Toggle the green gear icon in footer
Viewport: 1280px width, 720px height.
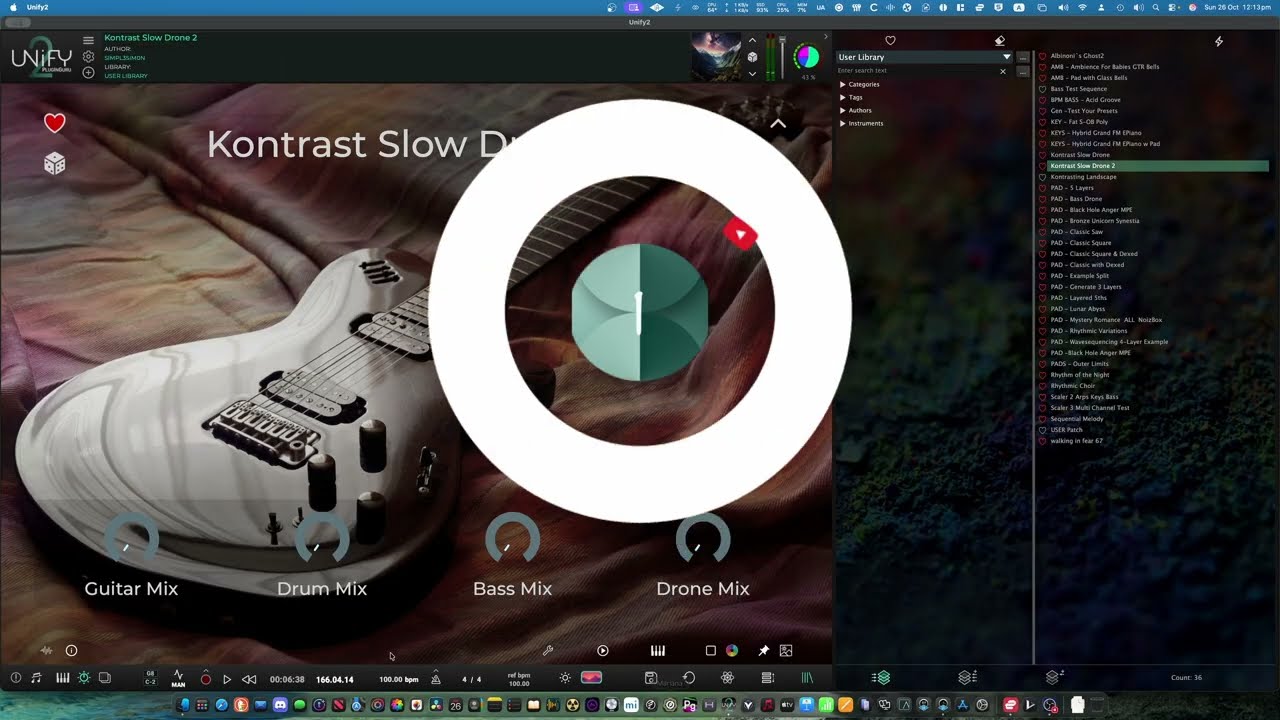click(84, 678)
